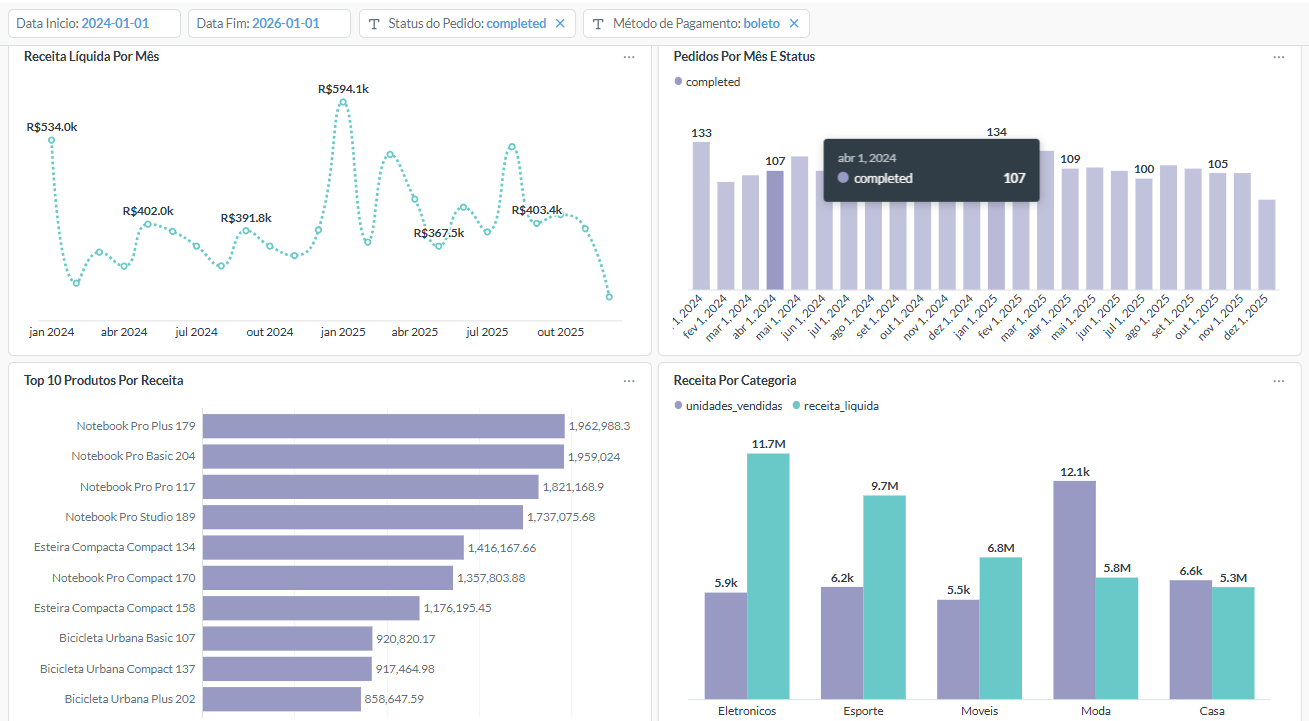Open the Data Inicio date filter
Image resolution: width=1309 pixels, height=721 pixels.
pyautogui.click(x=95, y=23)
